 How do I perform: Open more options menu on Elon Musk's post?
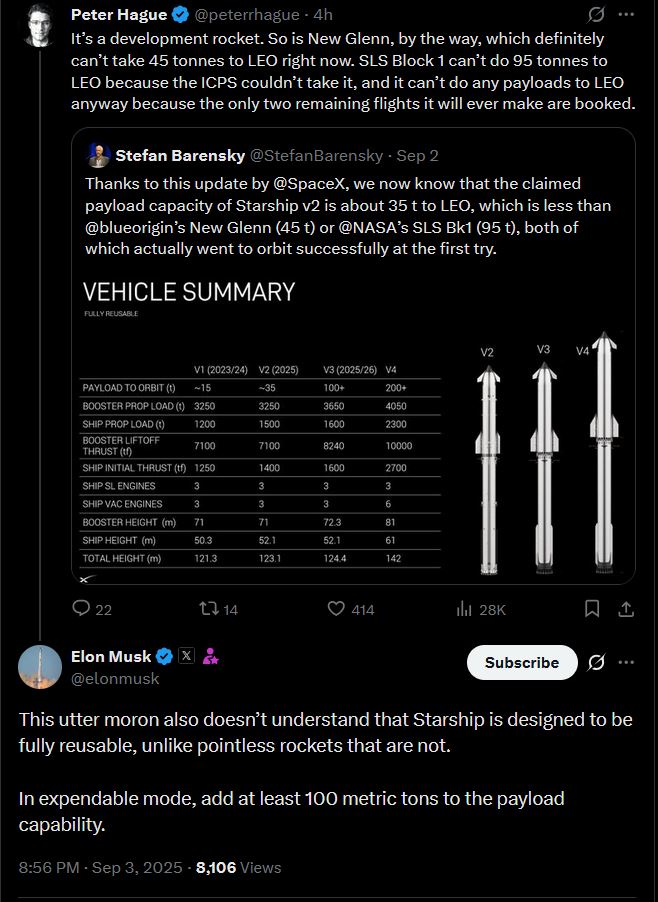[626, 662]
